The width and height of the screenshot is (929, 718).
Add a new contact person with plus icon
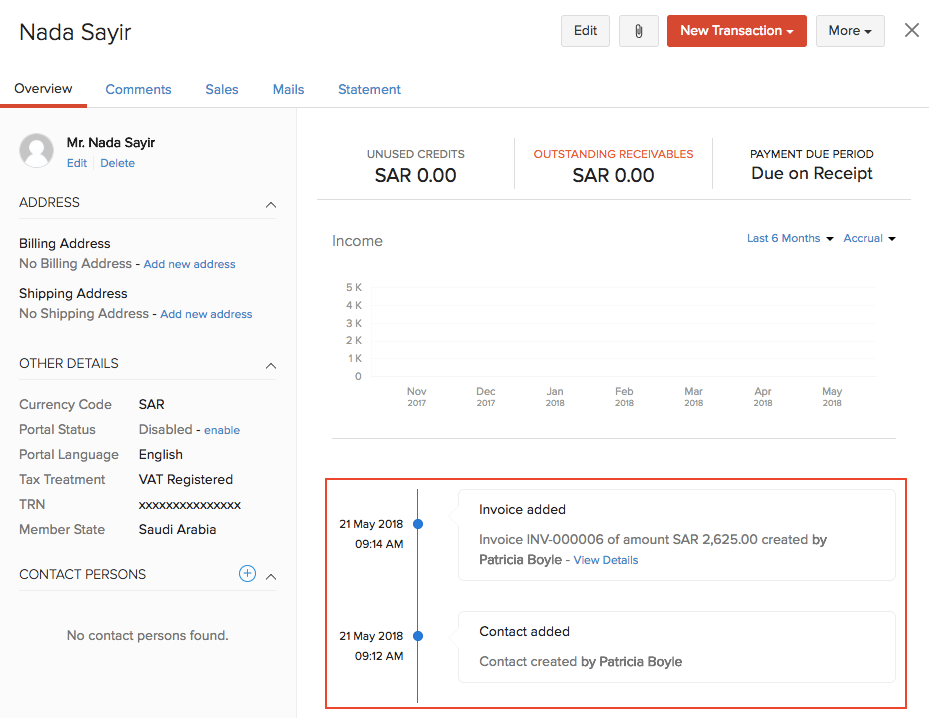[x=247, y=574]
